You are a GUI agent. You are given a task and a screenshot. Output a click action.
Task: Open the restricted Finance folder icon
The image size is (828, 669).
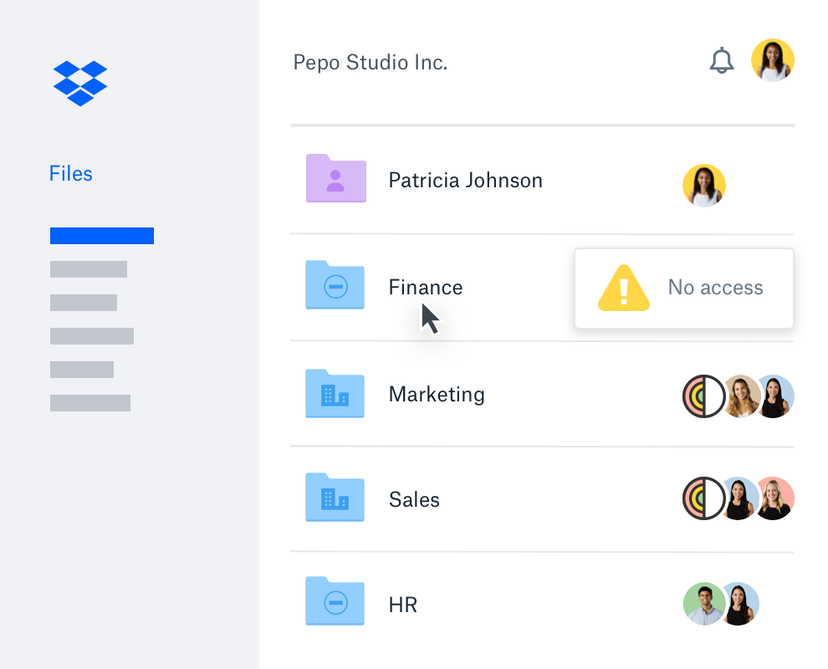335,286
